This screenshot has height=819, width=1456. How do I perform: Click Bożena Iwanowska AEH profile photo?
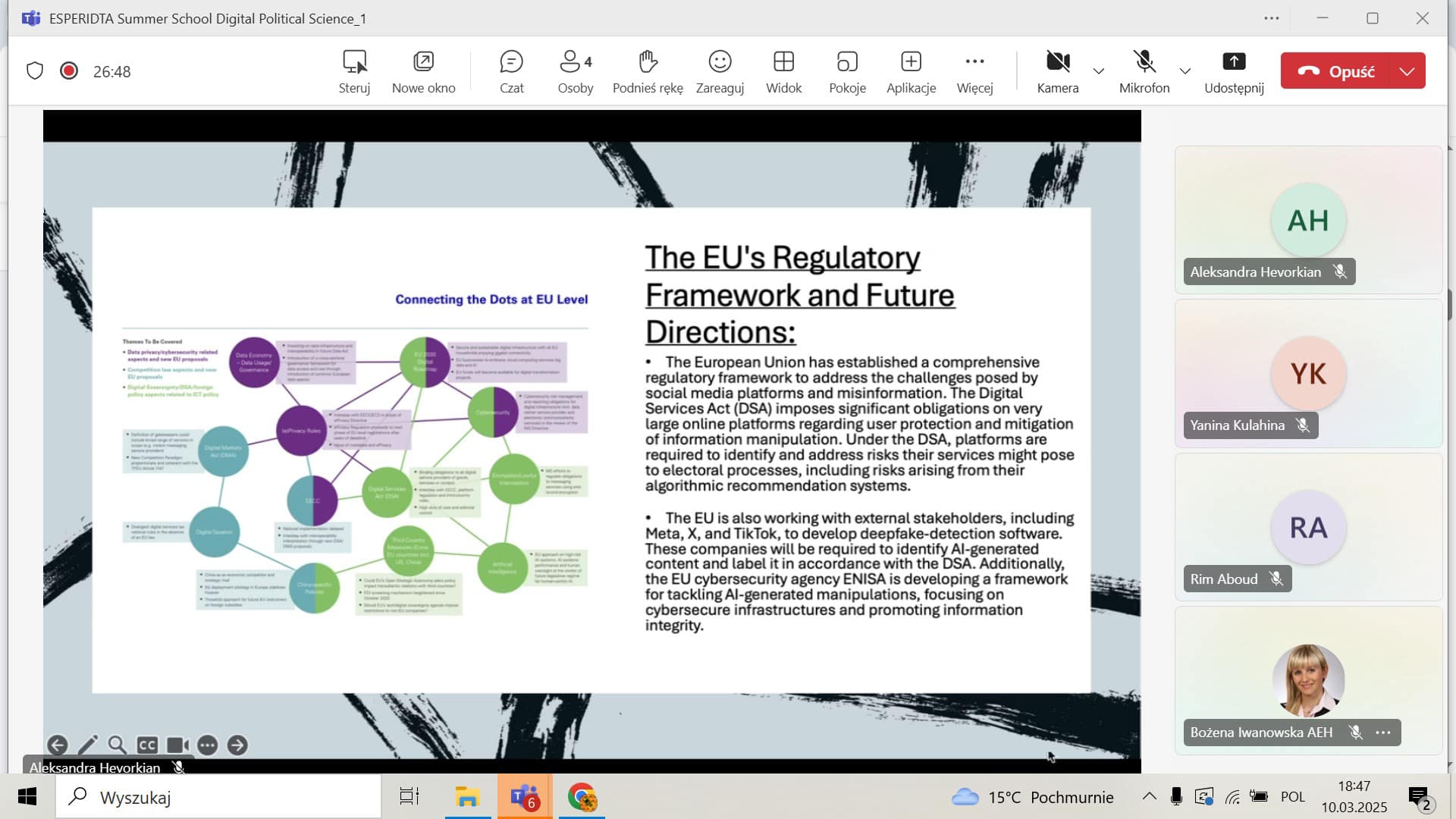tap(1308, 680)
